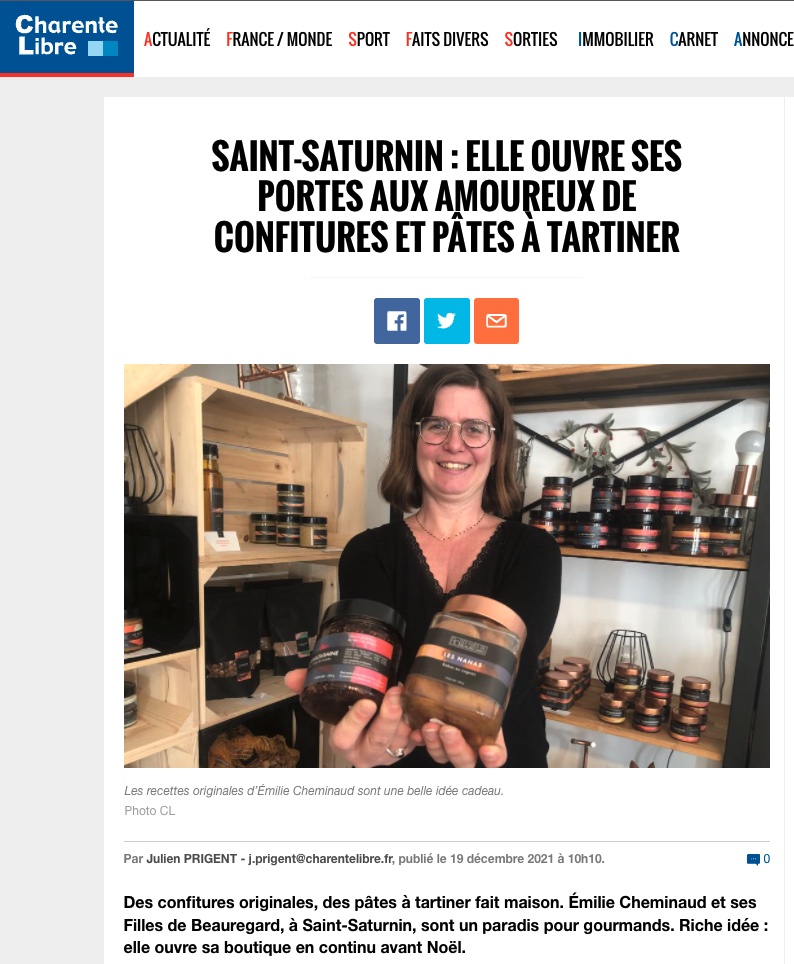
Task: Open the Sorties section
Action: pos(531,39)
